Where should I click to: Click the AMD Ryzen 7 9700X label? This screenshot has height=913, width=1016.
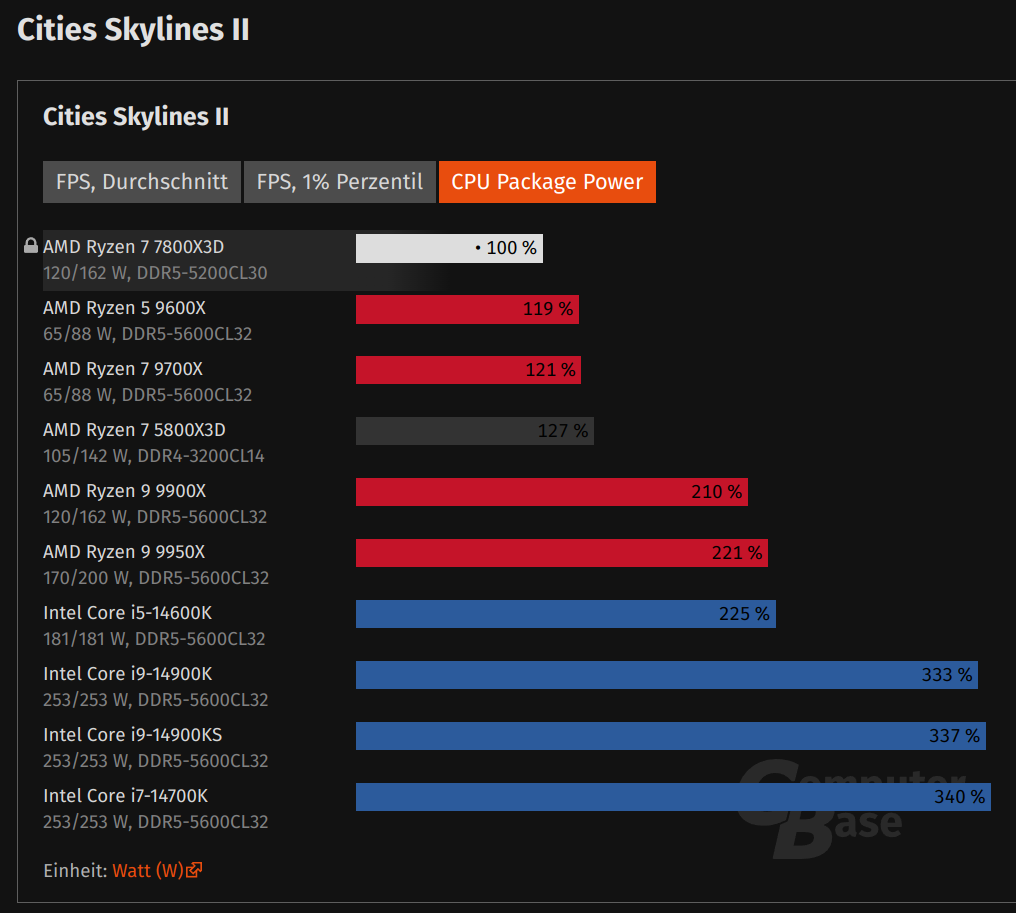point(123,369)
